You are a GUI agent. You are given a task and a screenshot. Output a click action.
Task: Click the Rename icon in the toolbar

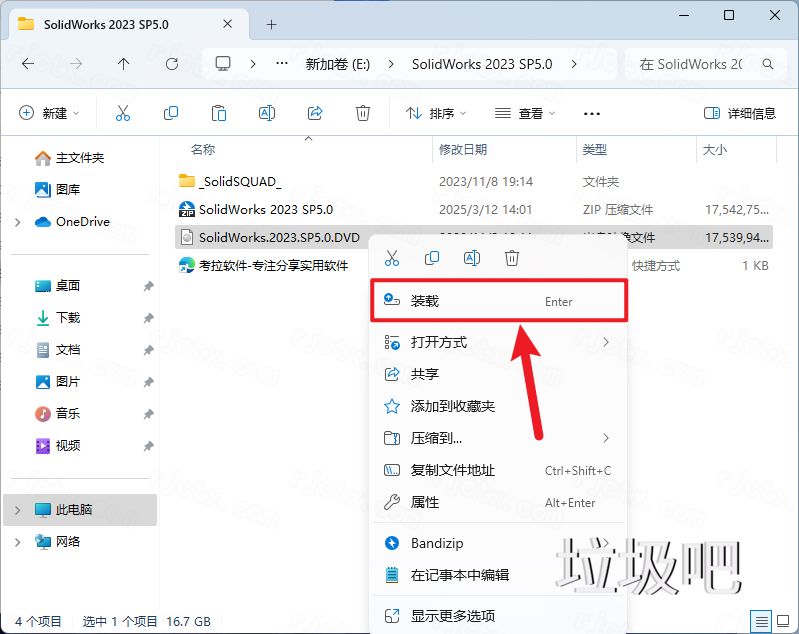click(x=267, y=113)
